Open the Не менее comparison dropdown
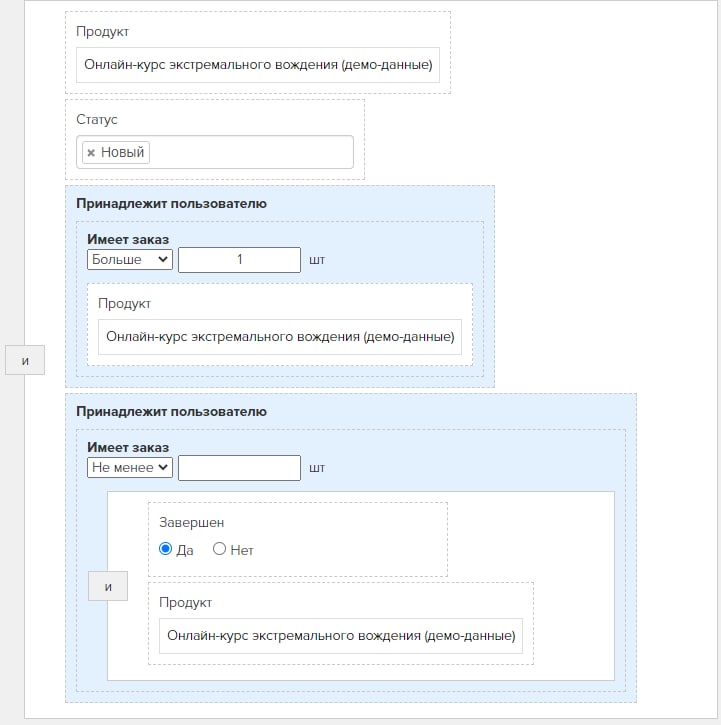 point(130,467)
